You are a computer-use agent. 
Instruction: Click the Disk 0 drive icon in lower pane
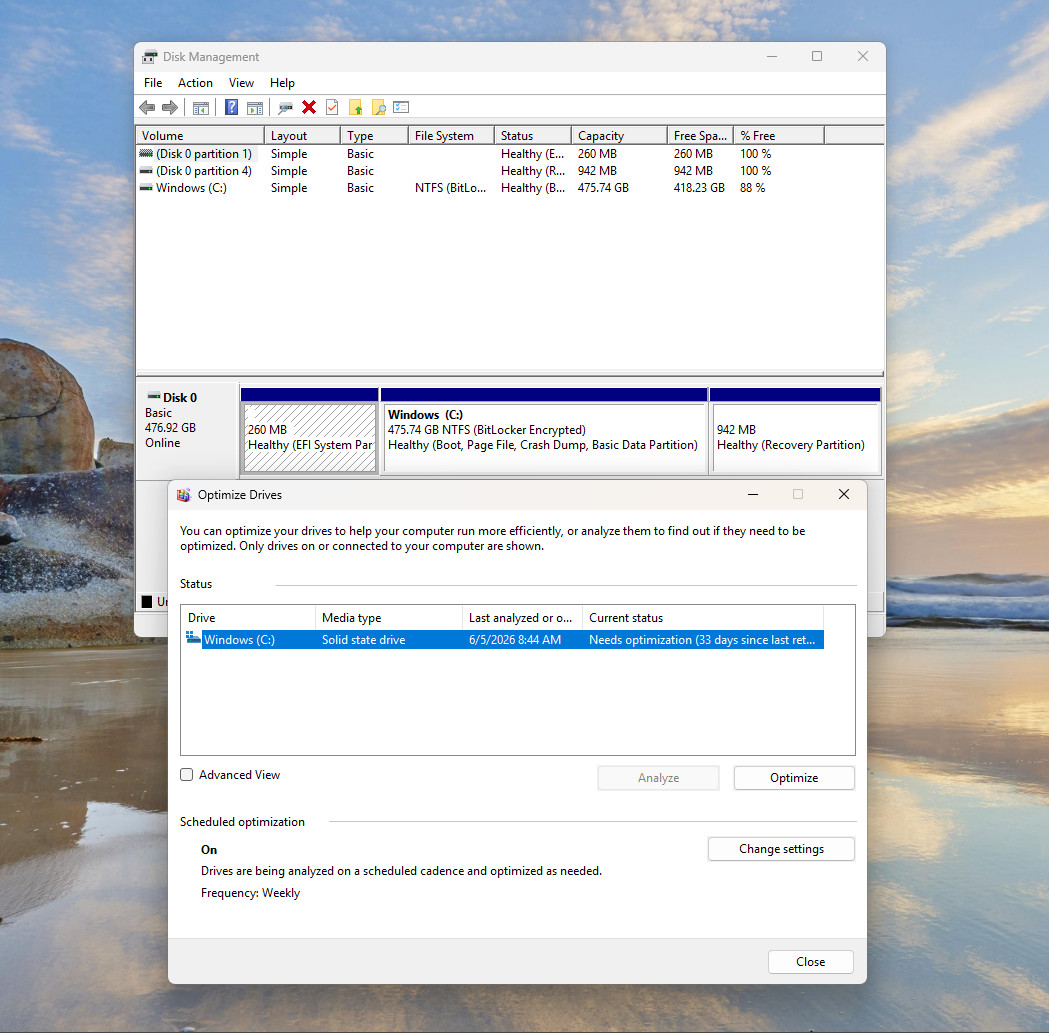tap(154, 397)
